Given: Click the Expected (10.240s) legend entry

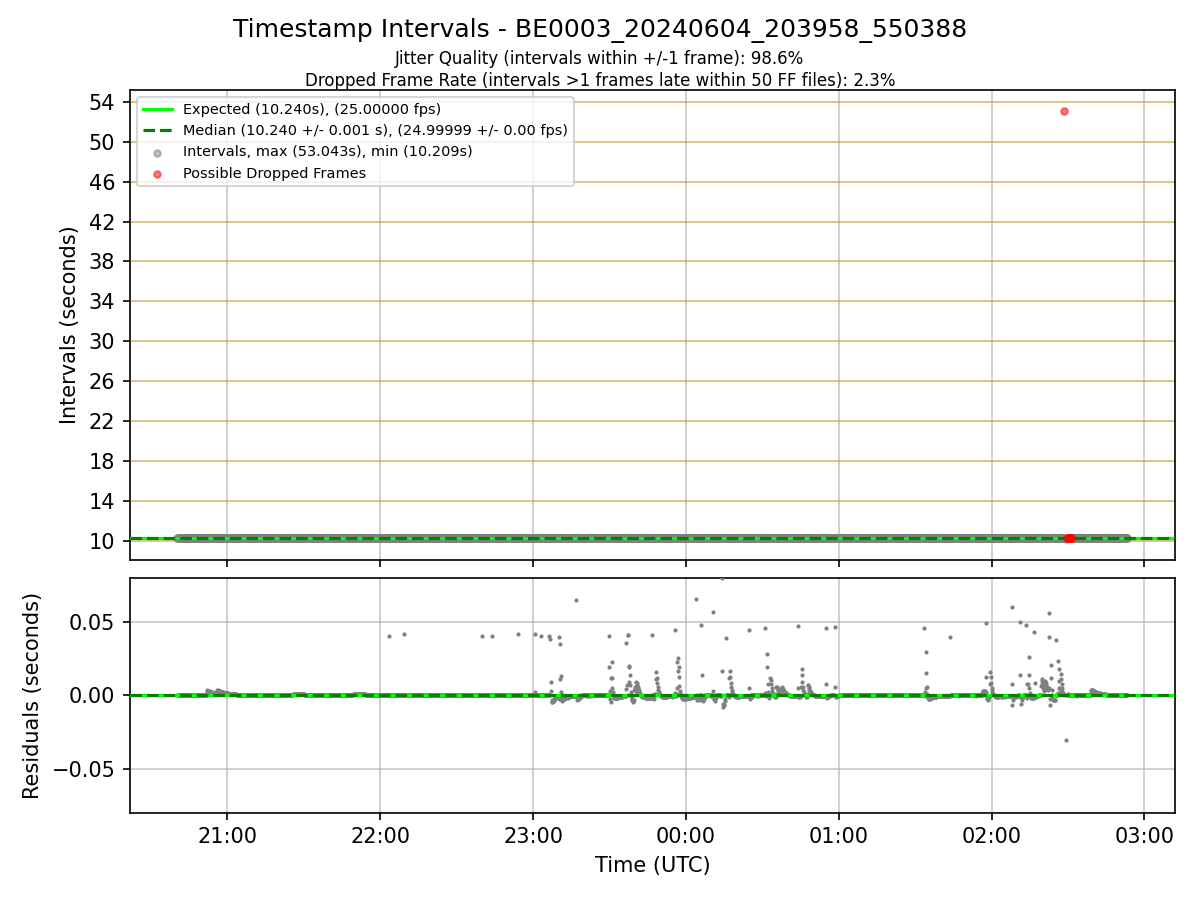Looking at the screenshot, I should [x=311, y=109].
